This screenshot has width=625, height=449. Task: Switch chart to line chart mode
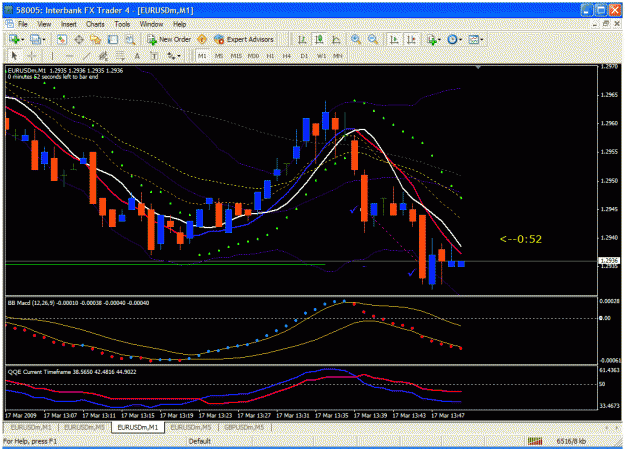click(336, 39)
